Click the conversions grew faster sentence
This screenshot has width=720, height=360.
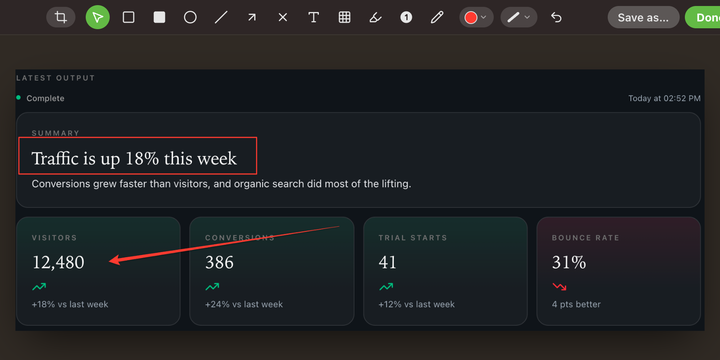221,185
